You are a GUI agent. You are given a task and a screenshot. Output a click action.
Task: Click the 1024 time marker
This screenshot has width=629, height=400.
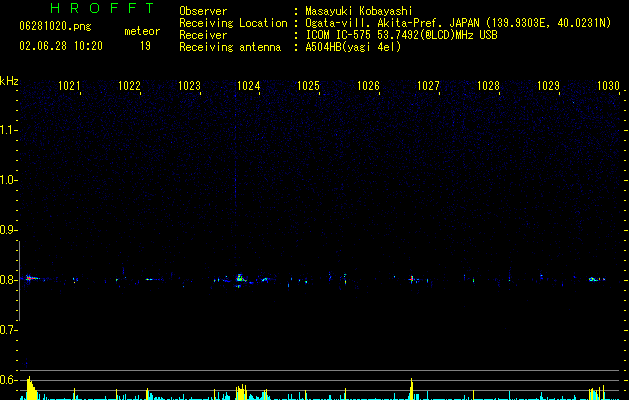tap(249, 86)
